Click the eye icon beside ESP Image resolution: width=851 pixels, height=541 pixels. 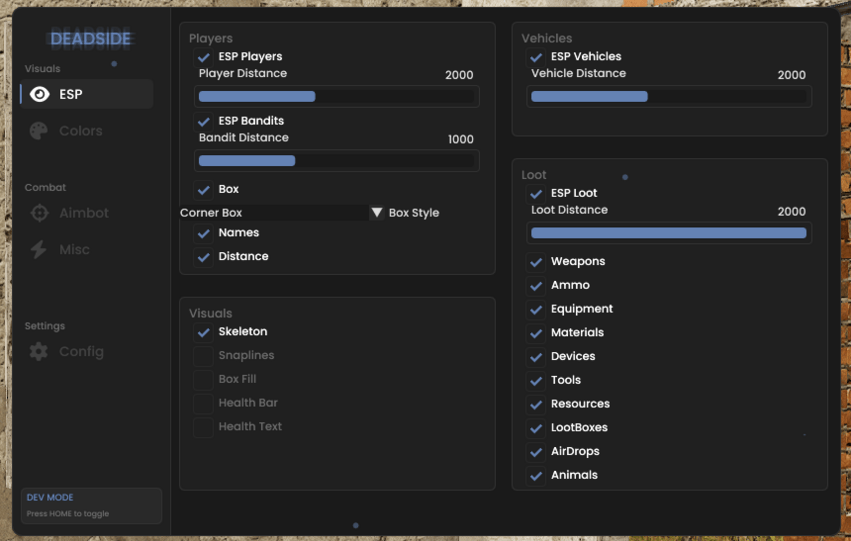pos(39,94)
